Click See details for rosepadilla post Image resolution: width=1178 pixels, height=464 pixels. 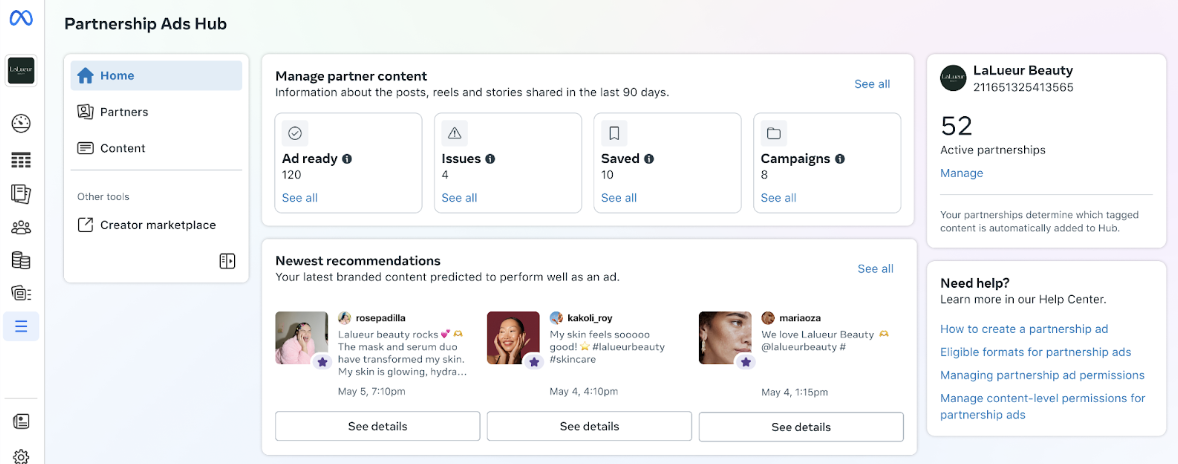pos(377,426)
